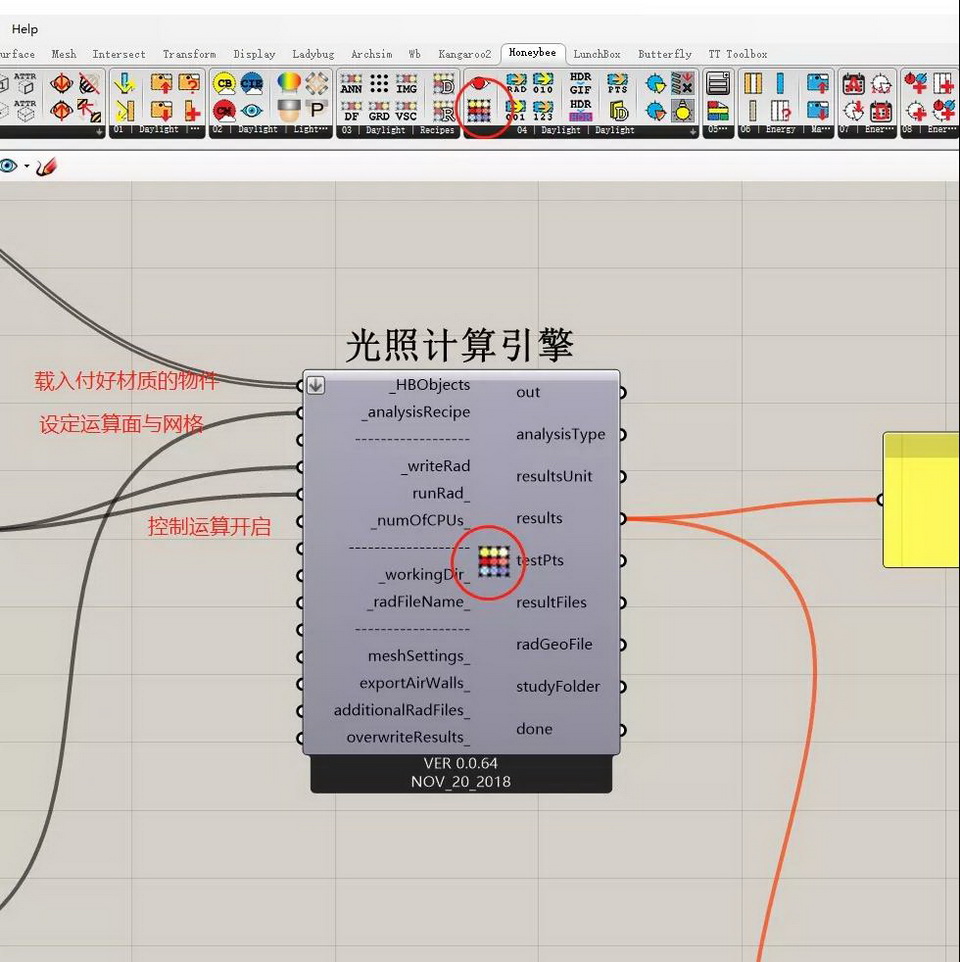The width and height of the screenshot is (960, 962).
Task: Click the PTS test points icon
Action: (618, 84)
